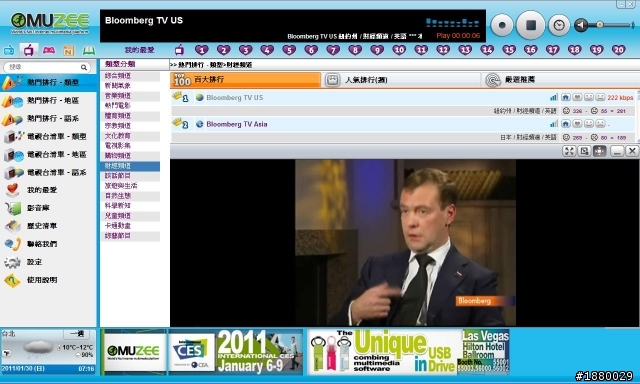Open 電視台清單 - 地區 in sidebar
640x384 pixels.
(x=48, y=154)
